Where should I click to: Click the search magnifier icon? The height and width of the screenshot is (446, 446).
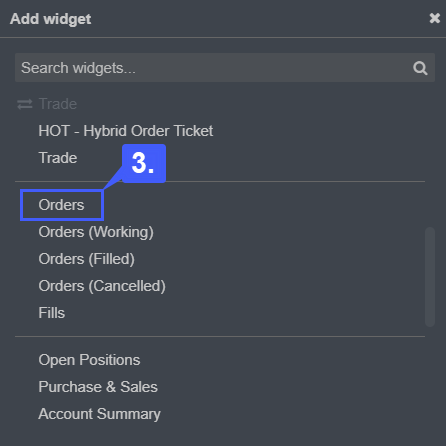pyautogui.click(x=420, y=68)
